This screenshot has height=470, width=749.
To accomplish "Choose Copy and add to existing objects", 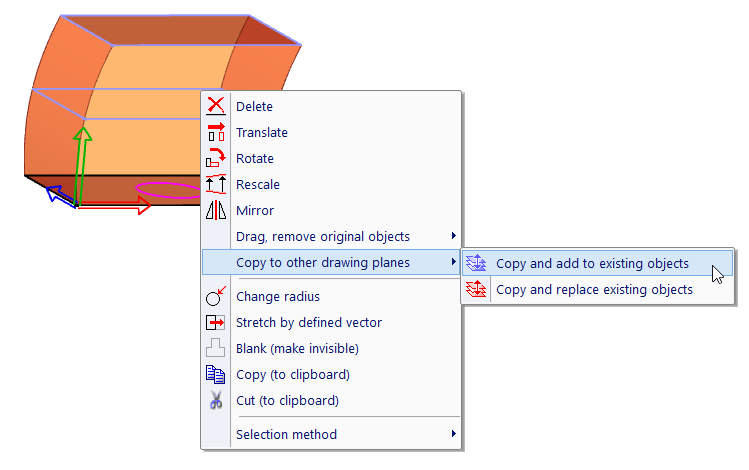I will pyautogui.click(x=592, y=264).
